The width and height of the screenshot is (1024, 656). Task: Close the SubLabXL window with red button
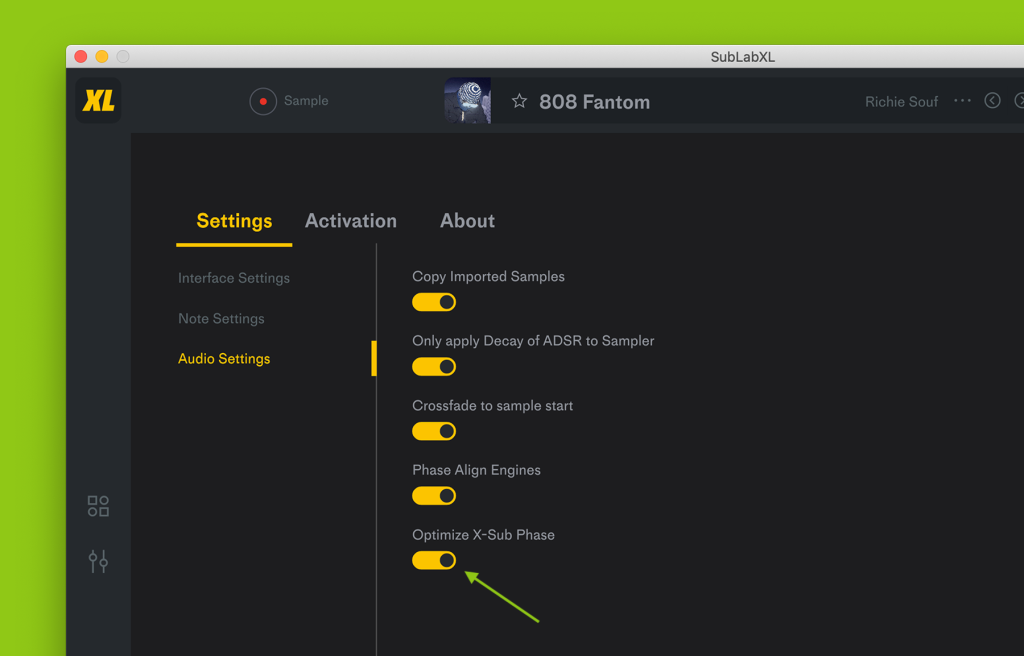click(81, 57)
